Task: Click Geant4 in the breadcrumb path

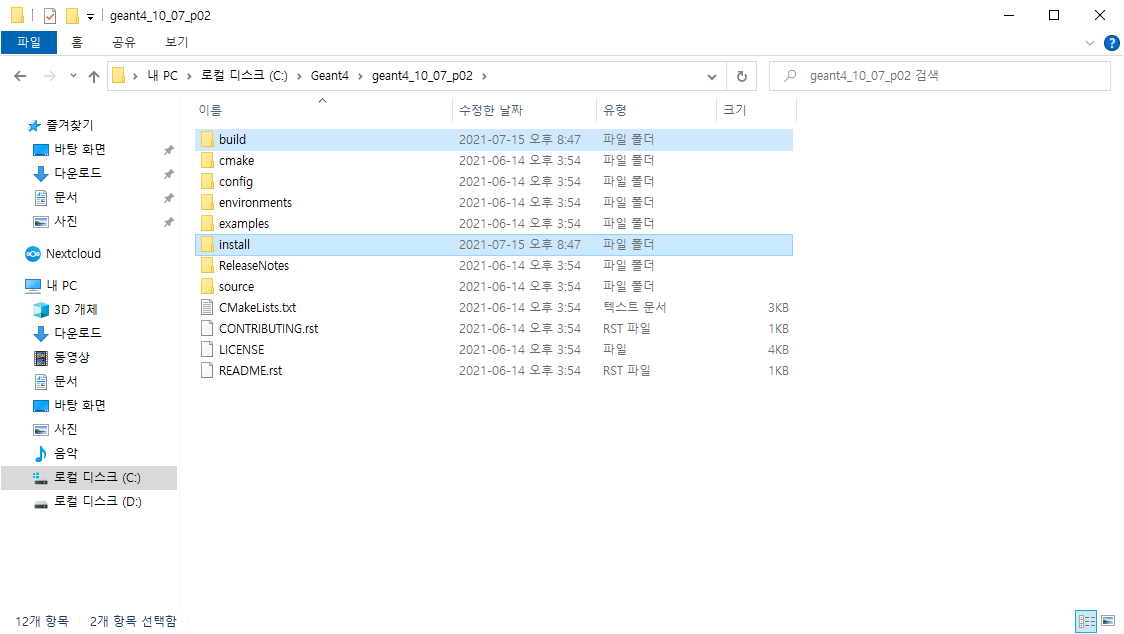Action: pyautogui.click(x=328, y=76)
